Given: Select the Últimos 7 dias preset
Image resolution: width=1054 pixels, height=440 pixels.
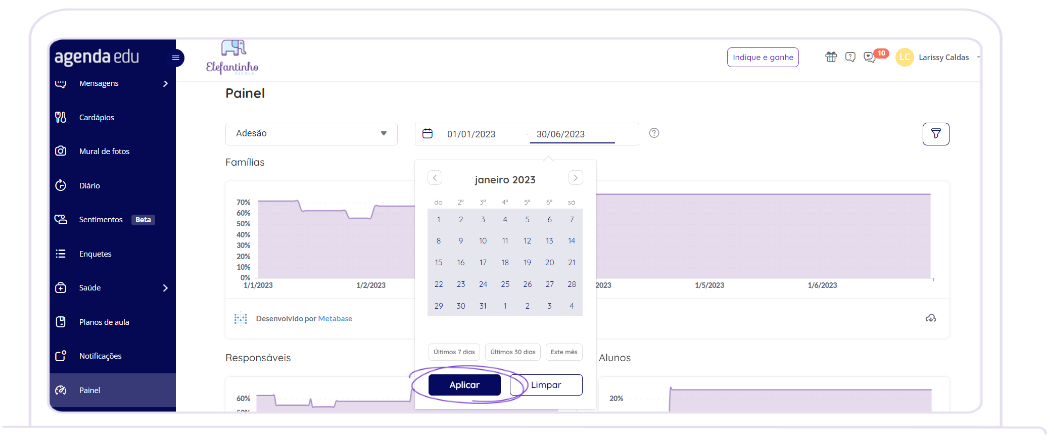Looking at the screenshot, I should pyautogui.click(x=454, y=352).
